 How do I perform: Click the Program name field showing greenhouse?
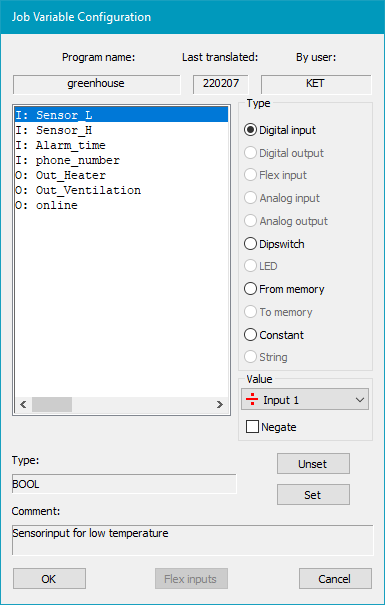click(96, 84)
